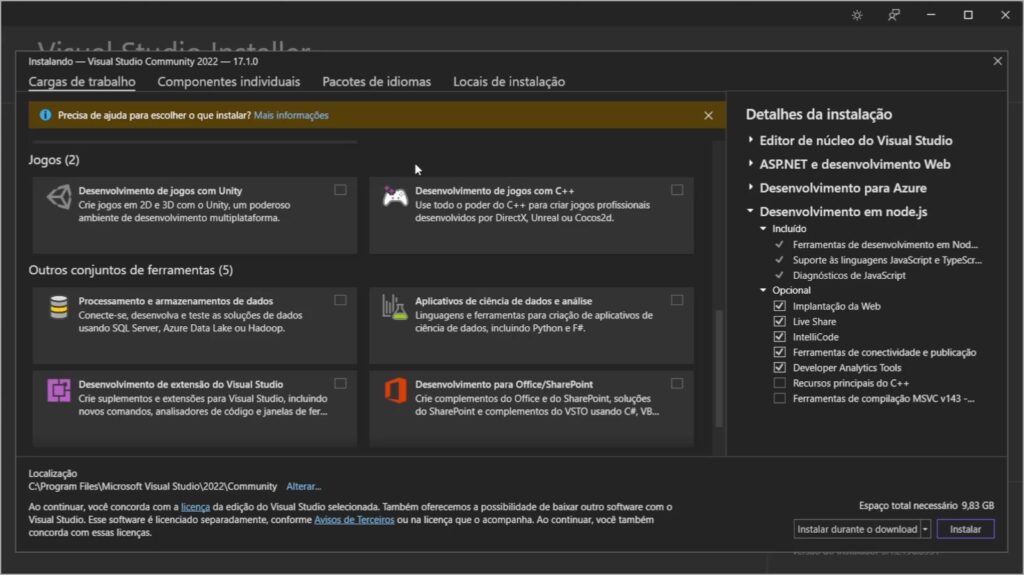Check Desenvolvimento de extensão do Visual Studio
The width and height of the screenshot is (1024, 575).
click(340, 384)
